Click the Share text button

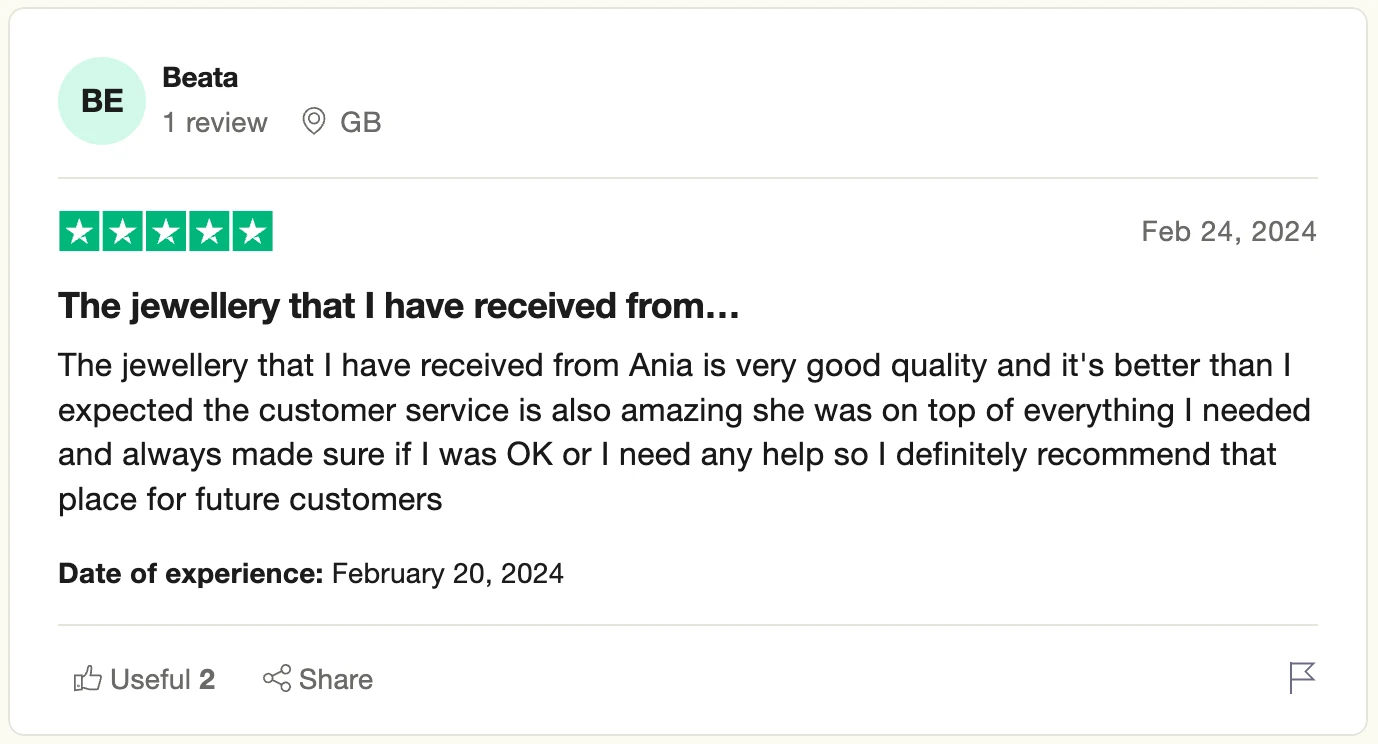coord(336,680)
